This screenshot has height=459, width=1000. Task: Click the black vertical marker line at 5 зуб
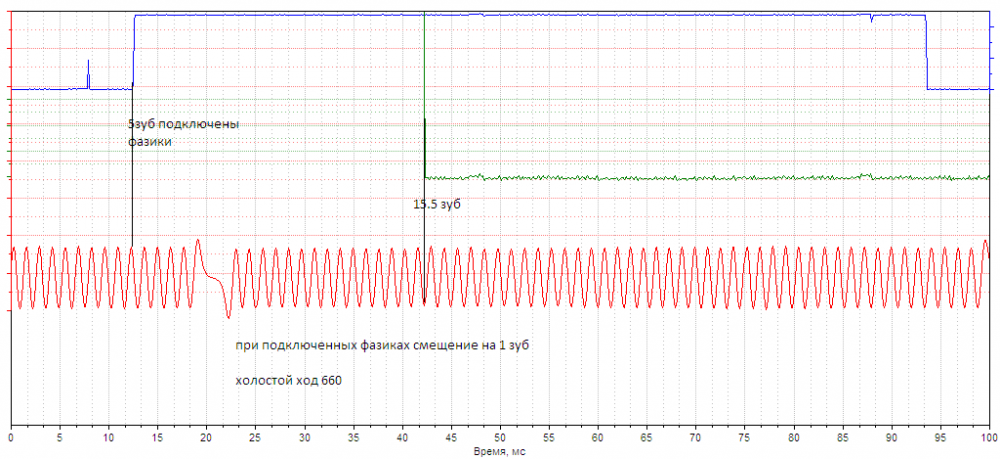(x=132, y=166)
